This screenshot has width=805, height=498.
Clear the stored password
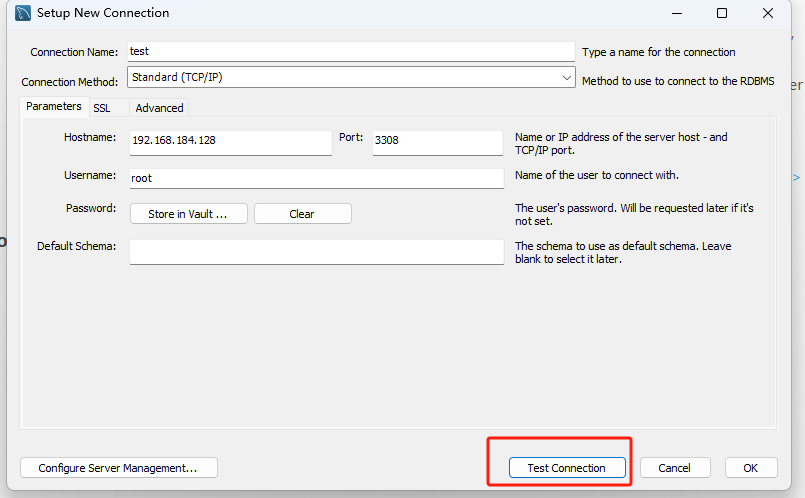pyautogui.click(x=302, y=214)
